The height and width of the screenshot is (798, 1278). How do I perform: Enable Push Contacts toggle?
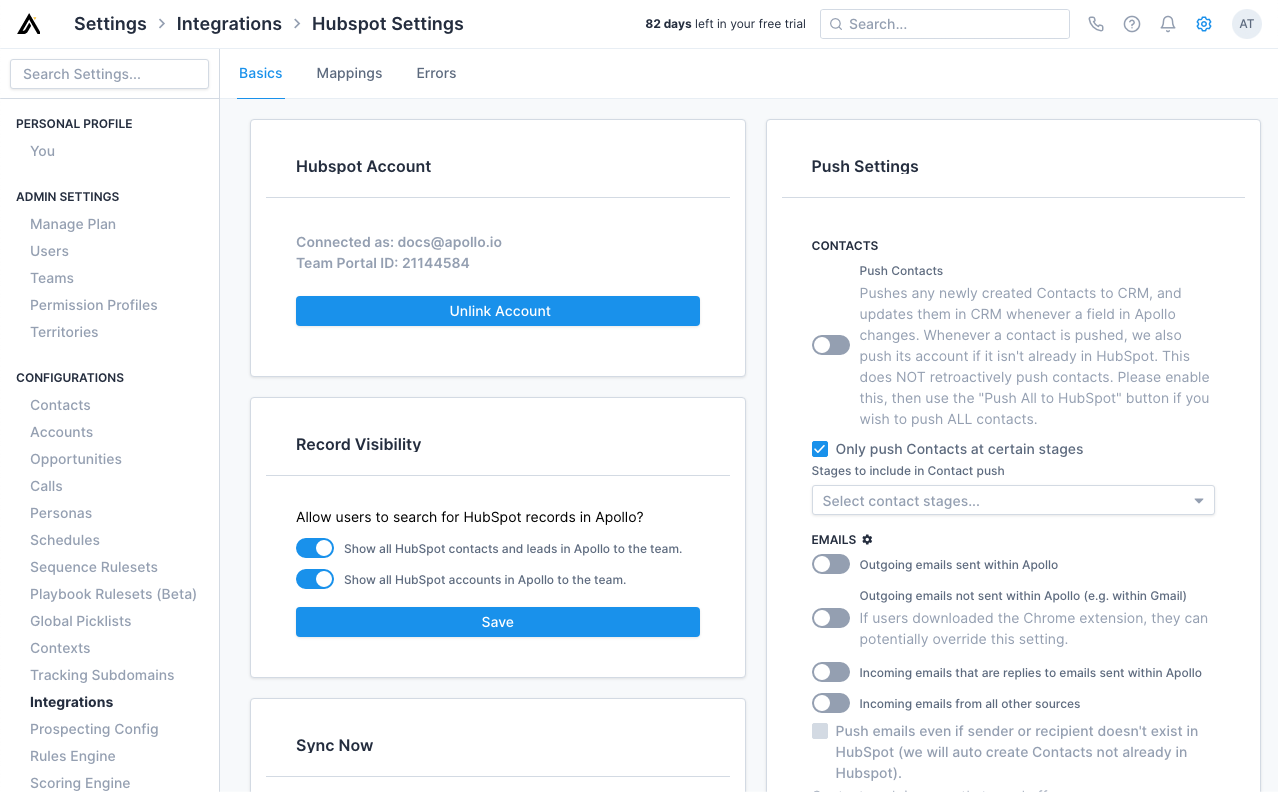click(x=830, y=344)
